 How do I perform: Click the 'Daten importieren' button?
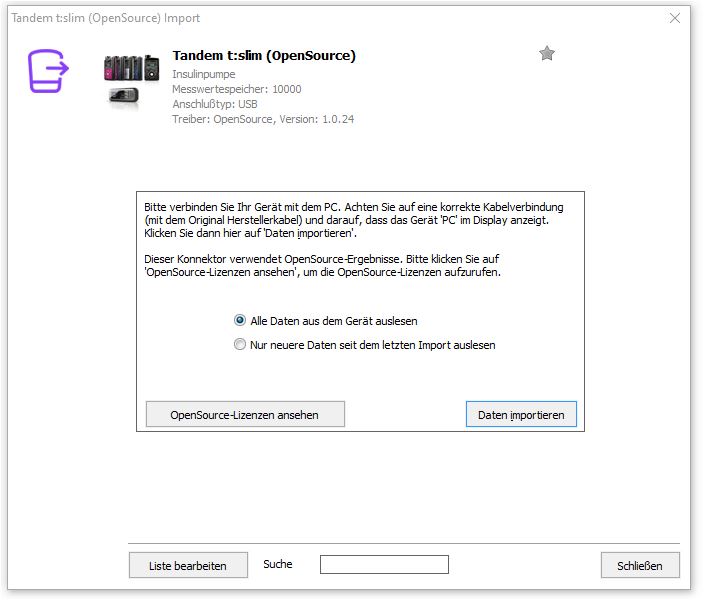(521, 414)
